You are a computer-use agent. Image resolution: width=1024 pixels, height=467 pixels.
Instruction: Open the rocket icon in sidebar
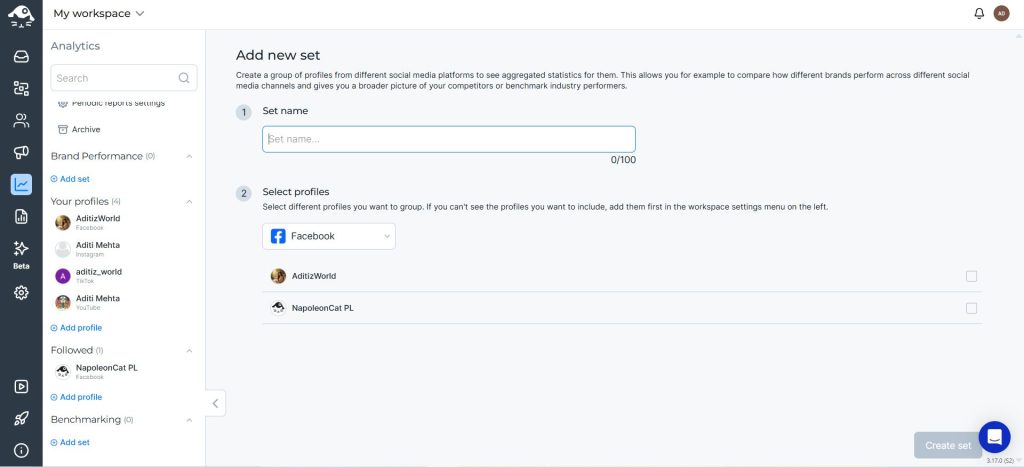[x=21, y=419]
